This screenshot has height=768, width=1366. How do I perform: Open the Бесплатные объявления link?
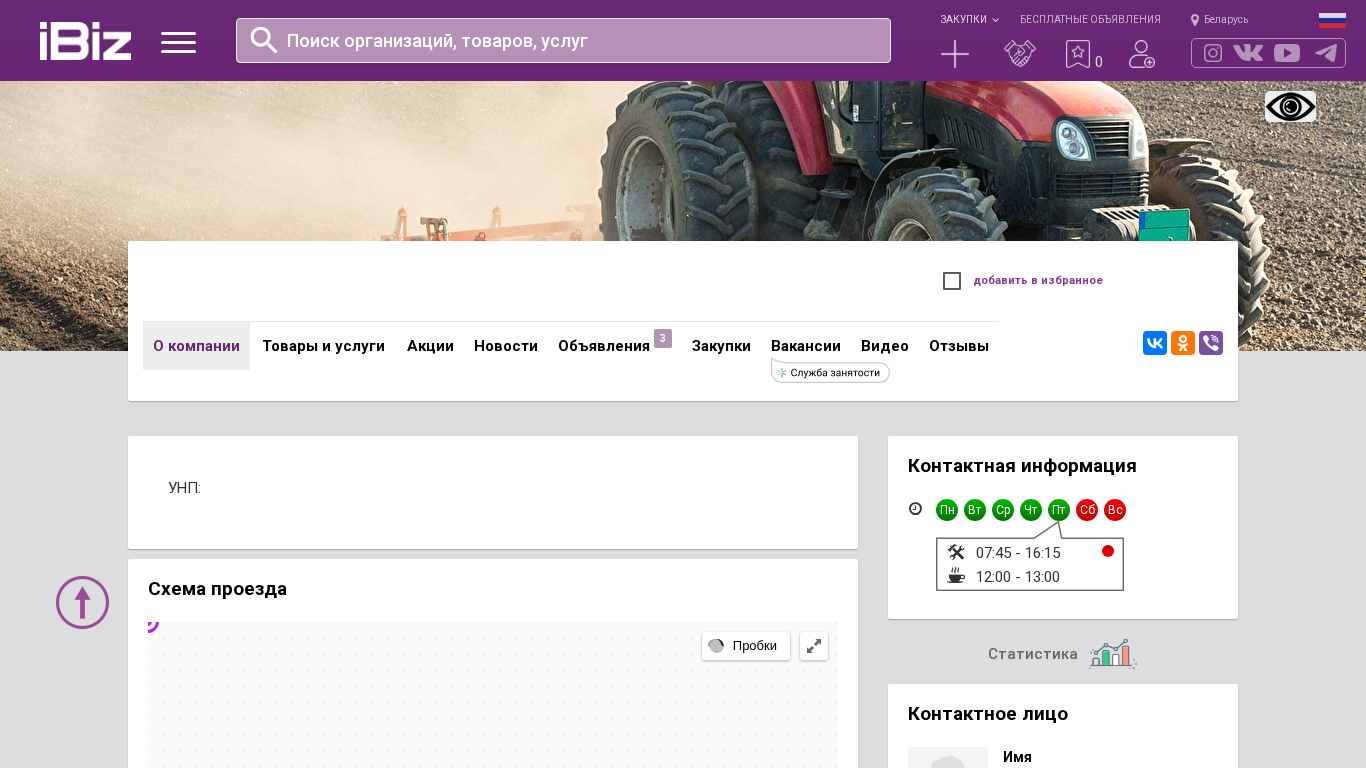click(x=1090, y=19)
